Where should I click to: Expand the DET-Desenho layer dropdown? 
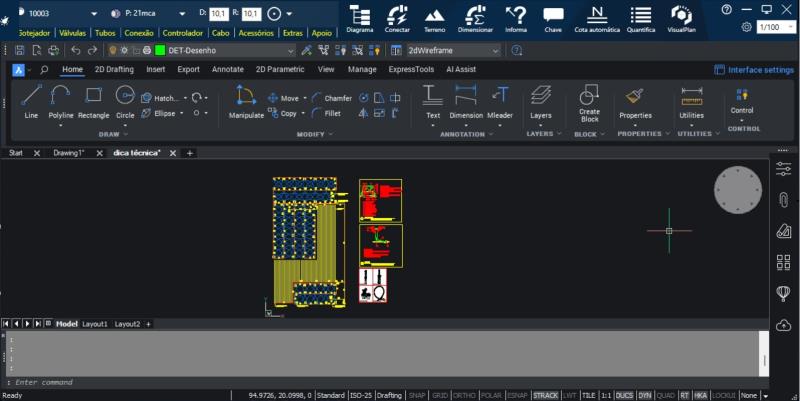click(x=290, y=50)
